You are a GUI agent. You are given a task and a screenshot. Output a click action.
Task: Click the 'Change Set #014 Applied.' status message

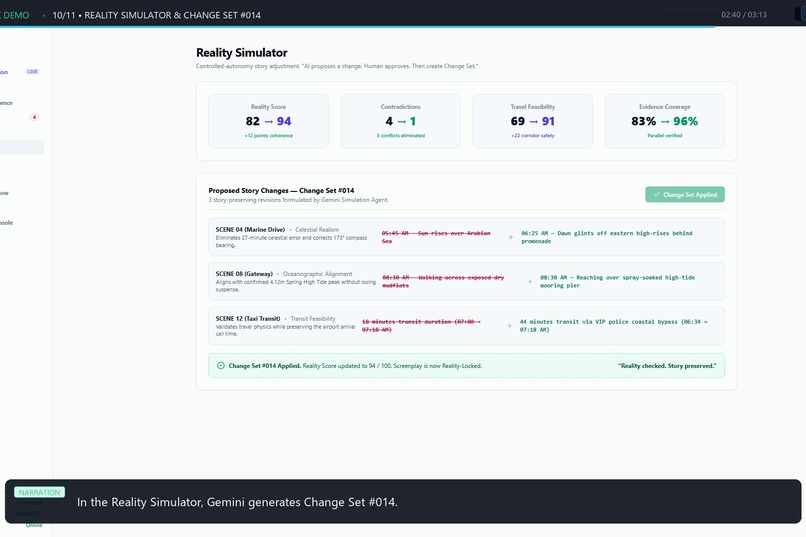click(x=265, y=366)
